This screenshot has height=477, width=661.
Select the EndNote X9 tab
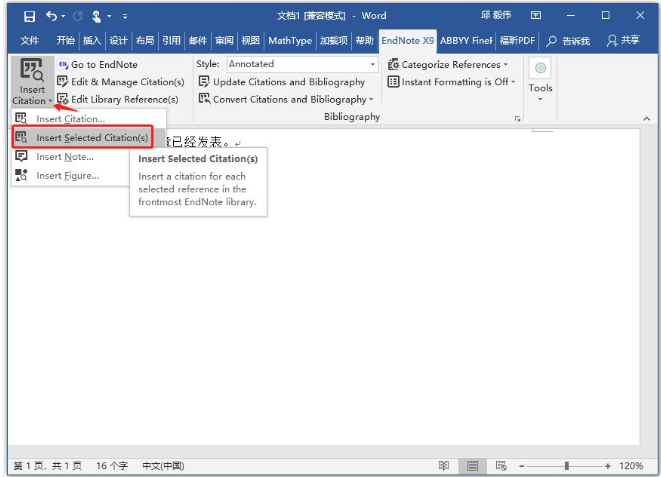click(x=408, y=40)
